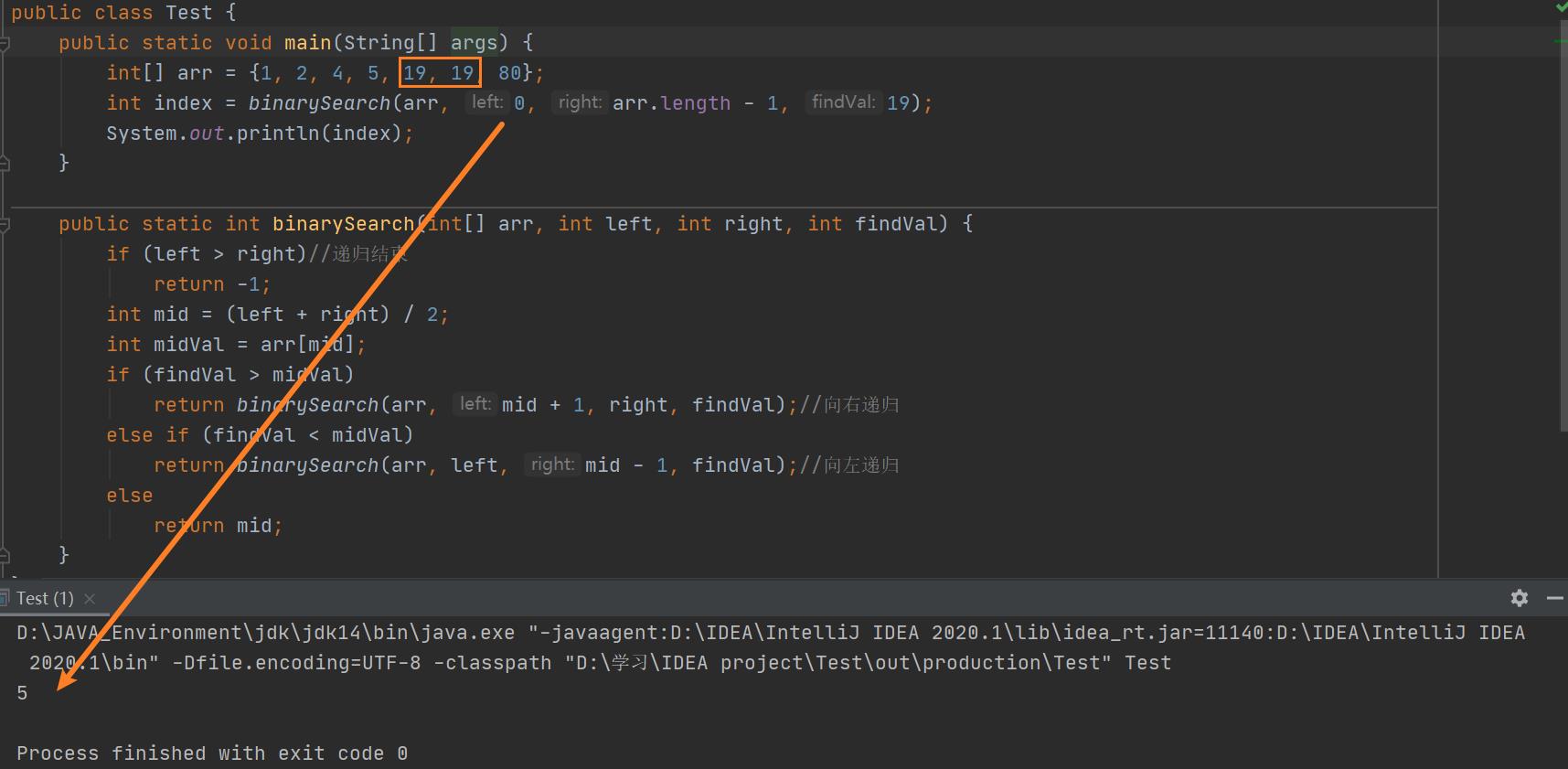This screenshot has height=769, width=1568.
Task: Click the 'int mid = (left + right) / 2' line
Action: (x=277, y=315)
